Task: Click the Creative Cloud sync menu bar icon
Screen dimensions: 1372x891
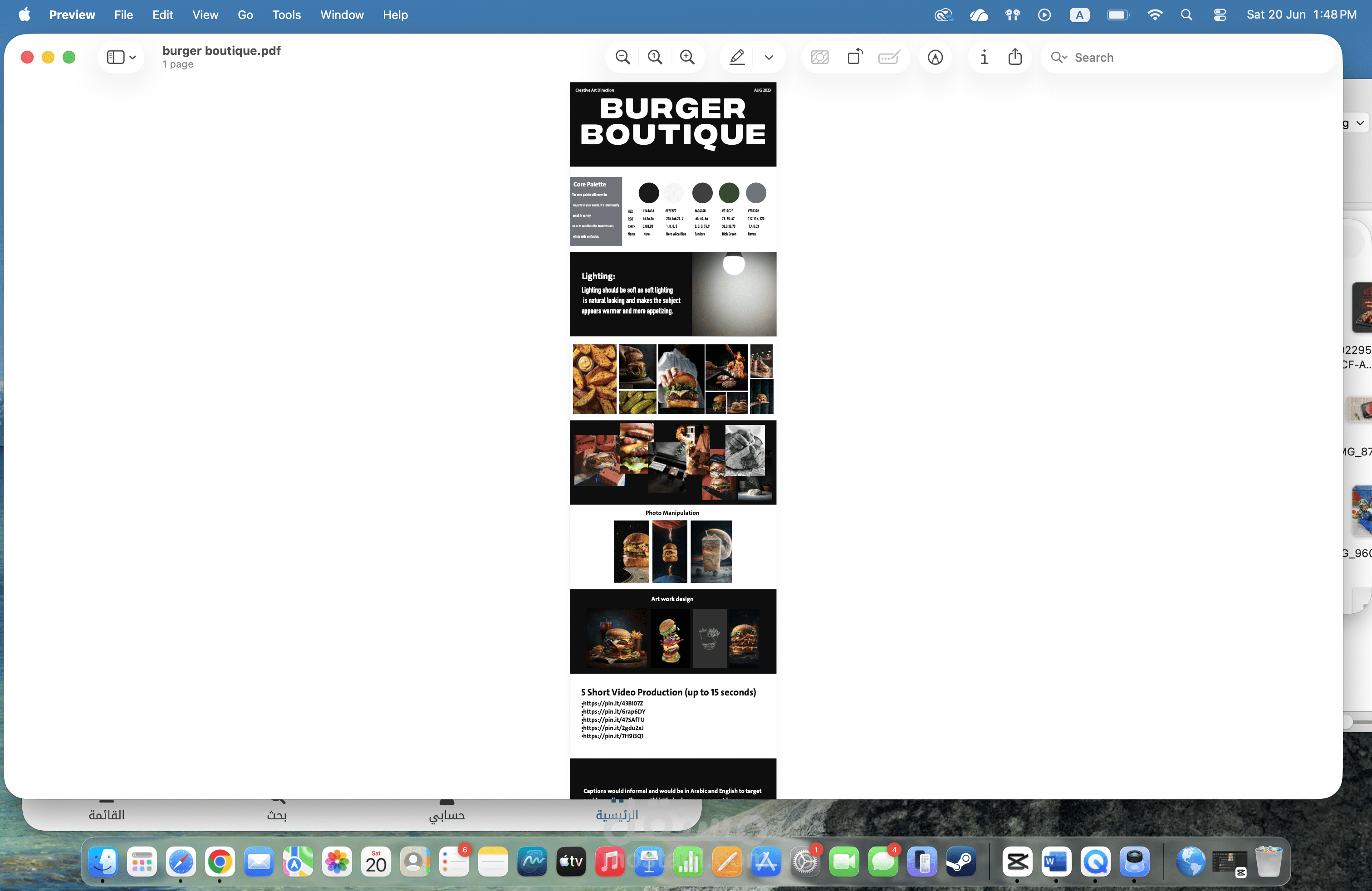Action: [x=944, y=15]
